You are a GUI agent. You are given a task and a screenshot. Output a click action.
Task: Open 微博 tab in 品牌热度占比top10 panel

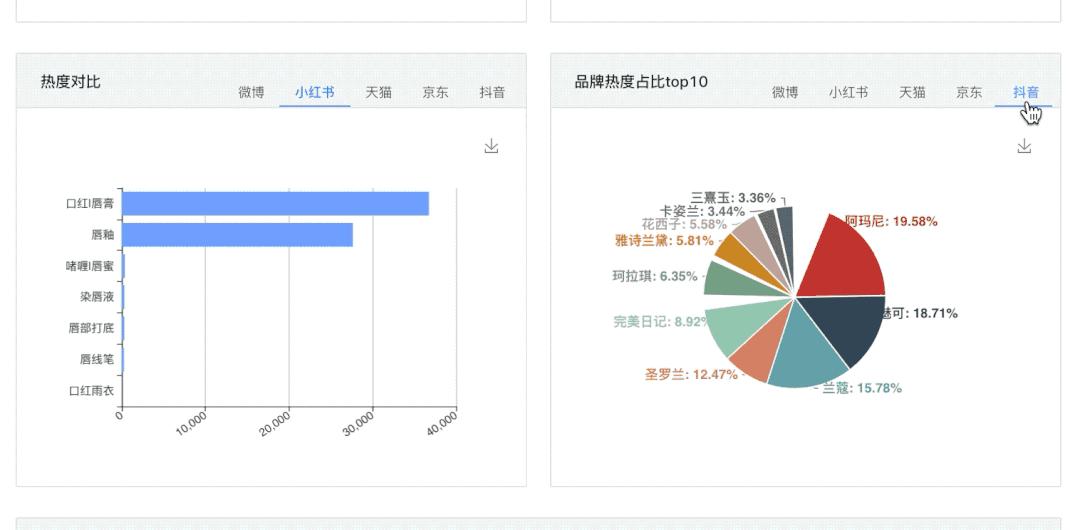tap(785, 92)
